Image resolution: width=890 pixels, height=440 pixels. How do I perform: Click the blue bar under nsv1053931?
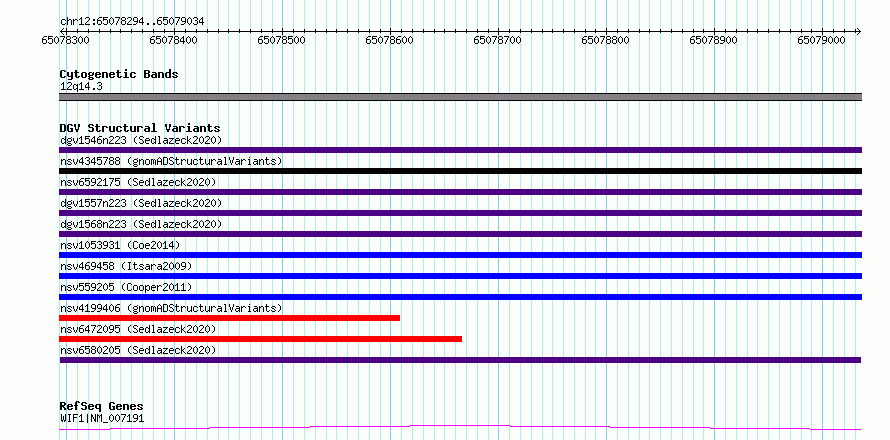point(460,255)
